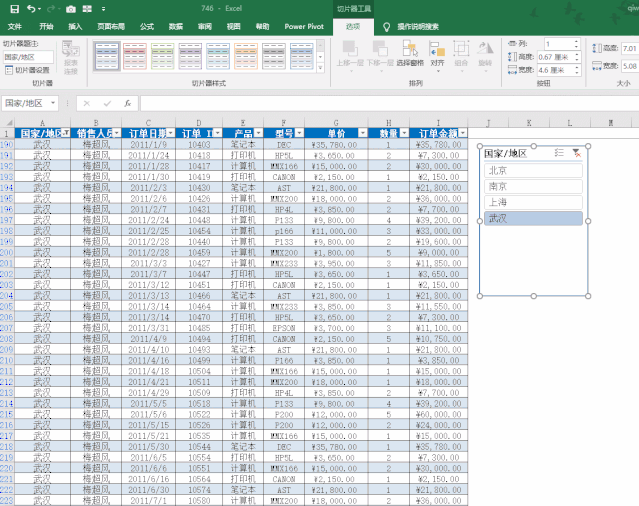Click the camera icon in quick access toolbar
639x506 pixels.
coord(71,8)
